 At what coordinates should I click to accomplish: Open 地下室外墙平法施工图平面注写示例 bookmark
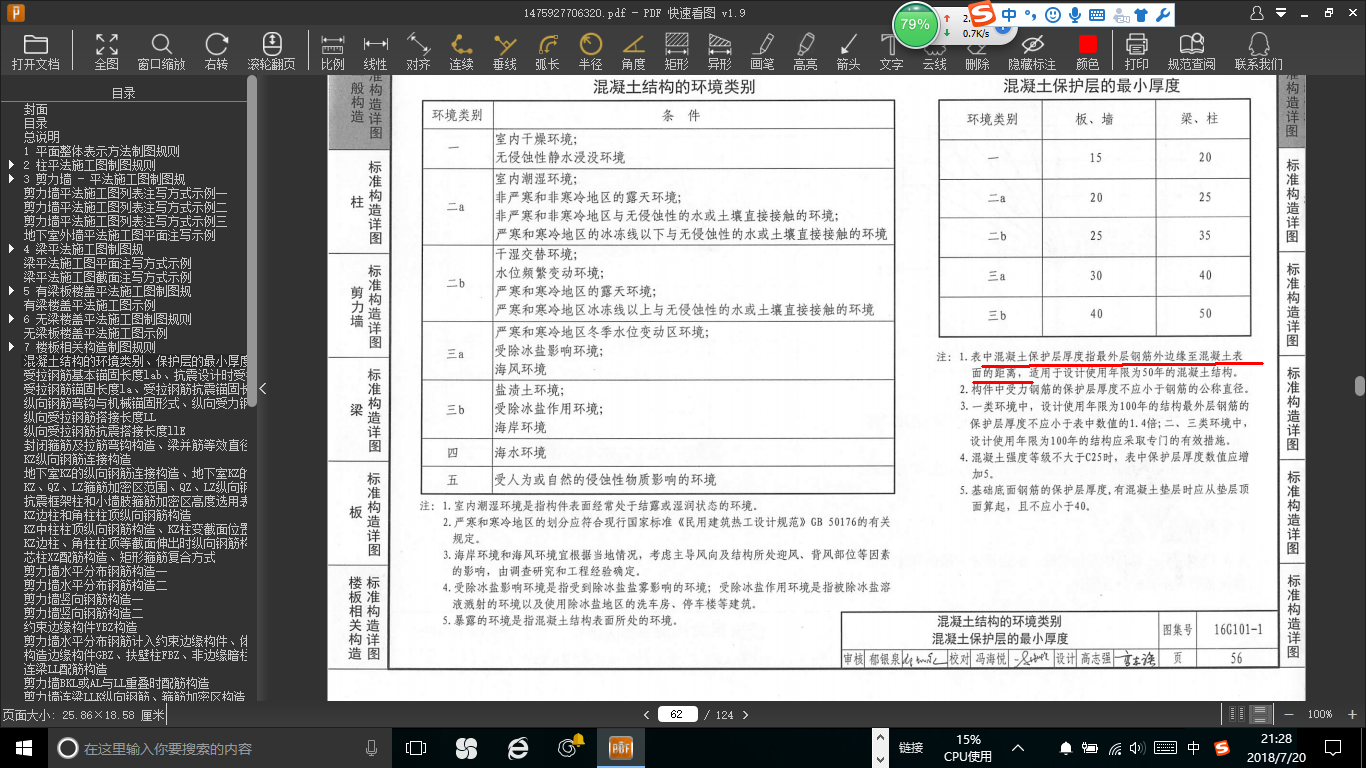[x=120, y=235]
